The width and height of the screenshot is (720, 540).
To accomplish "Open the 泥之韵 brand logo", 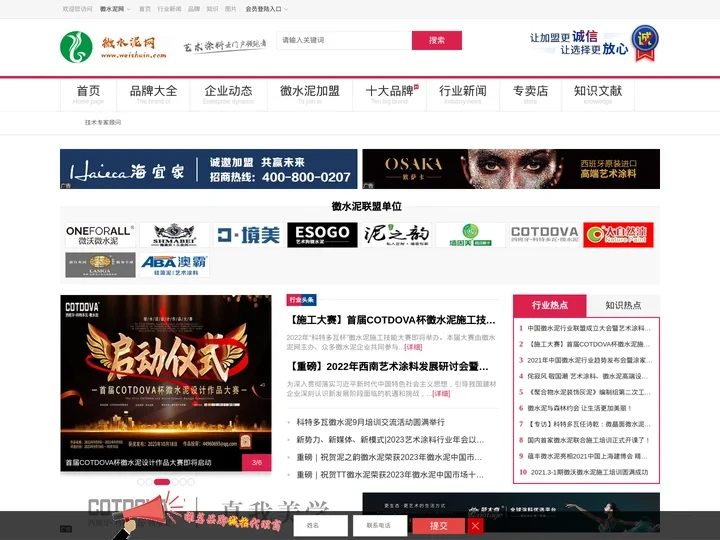I will 396,235.
